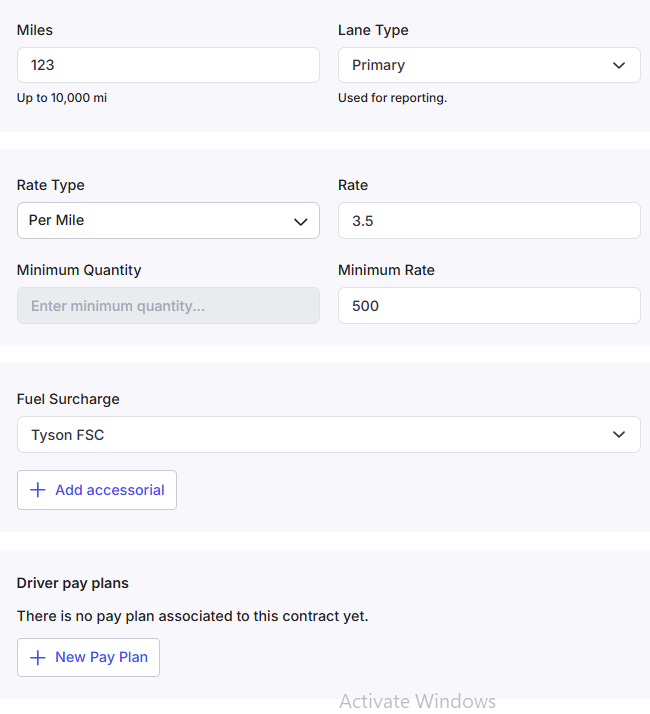Click the no pay plan associated message
The height and width of the screenshot is (714, 650).
[193, 616]
